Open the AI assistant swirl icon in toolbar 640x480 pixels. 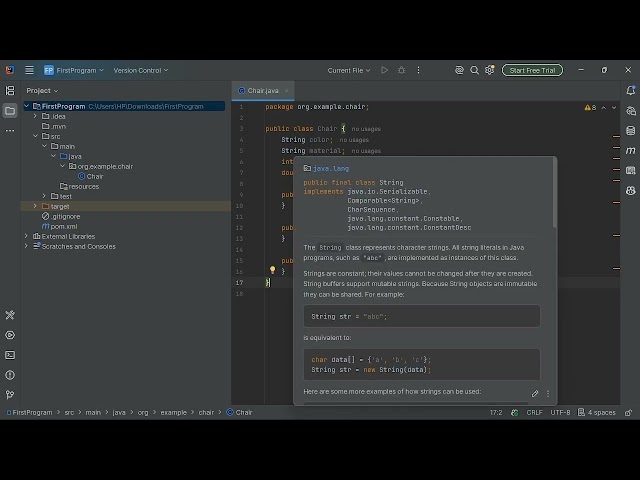coord(459,70)
